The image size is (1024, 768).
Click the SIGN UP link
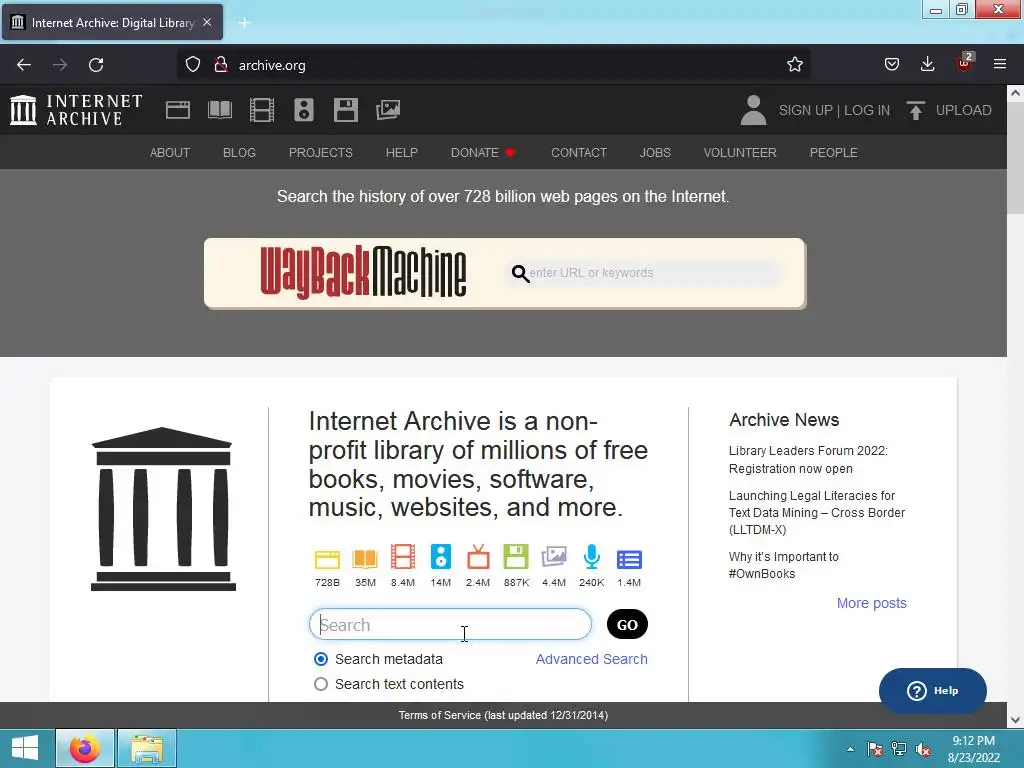tap(805, 110)
